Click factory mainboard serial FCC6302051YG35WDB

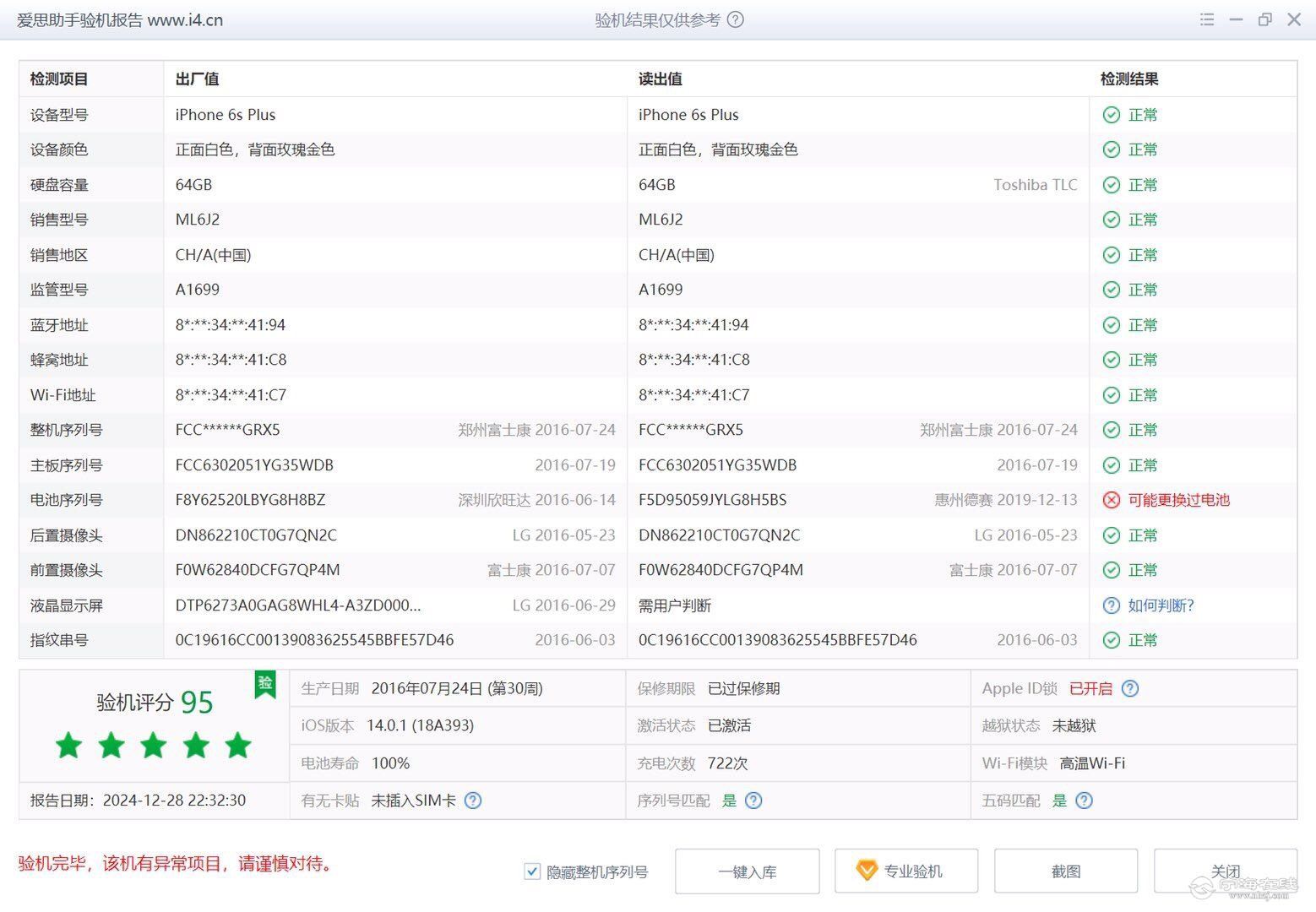[254, 465]
